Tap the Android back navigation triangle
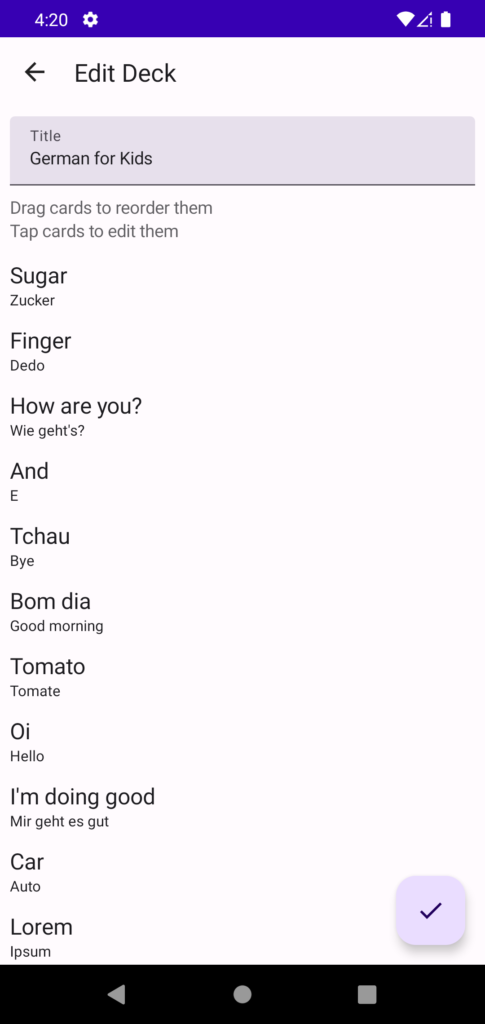 coord(116,994)
